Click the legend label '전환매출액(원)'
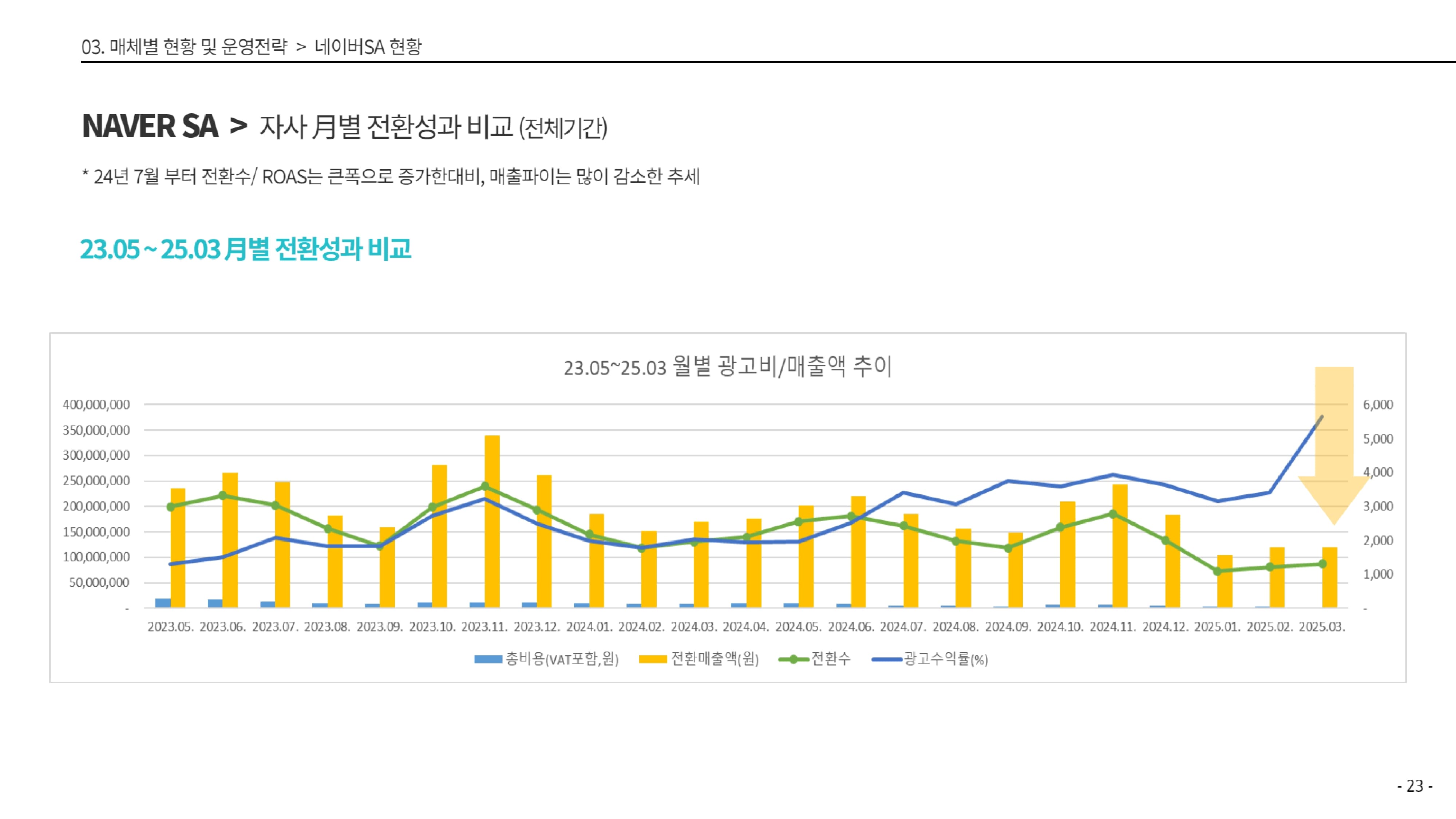 pyautogui.click(x=715, y=659)
